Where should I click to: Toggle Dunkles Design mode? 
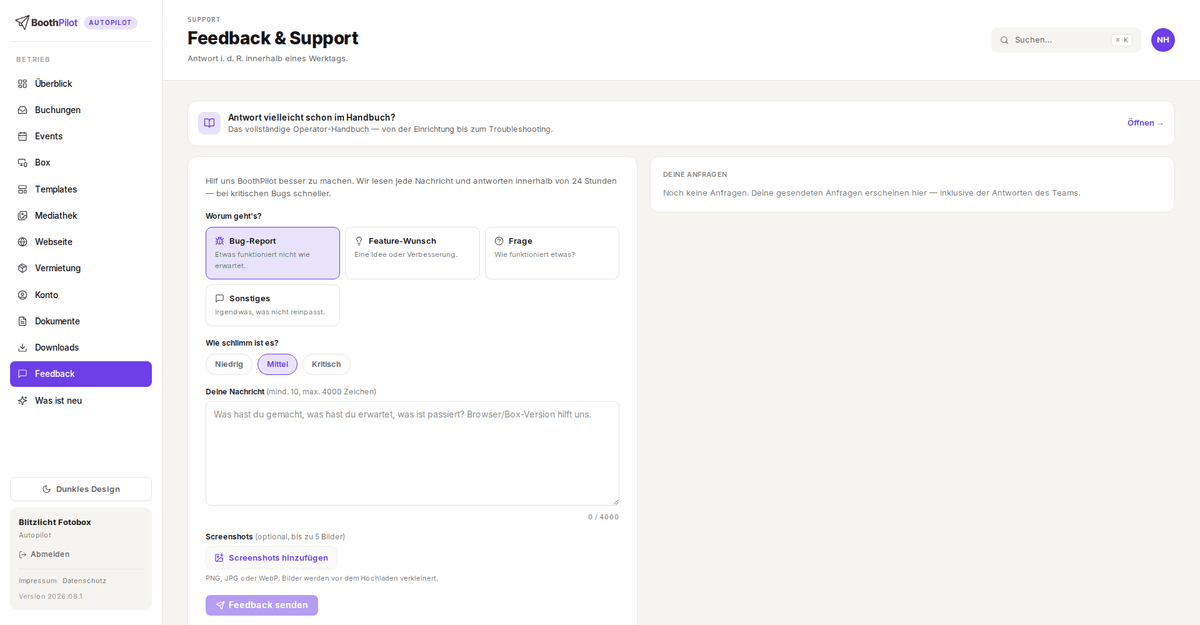tap(81, 489)
